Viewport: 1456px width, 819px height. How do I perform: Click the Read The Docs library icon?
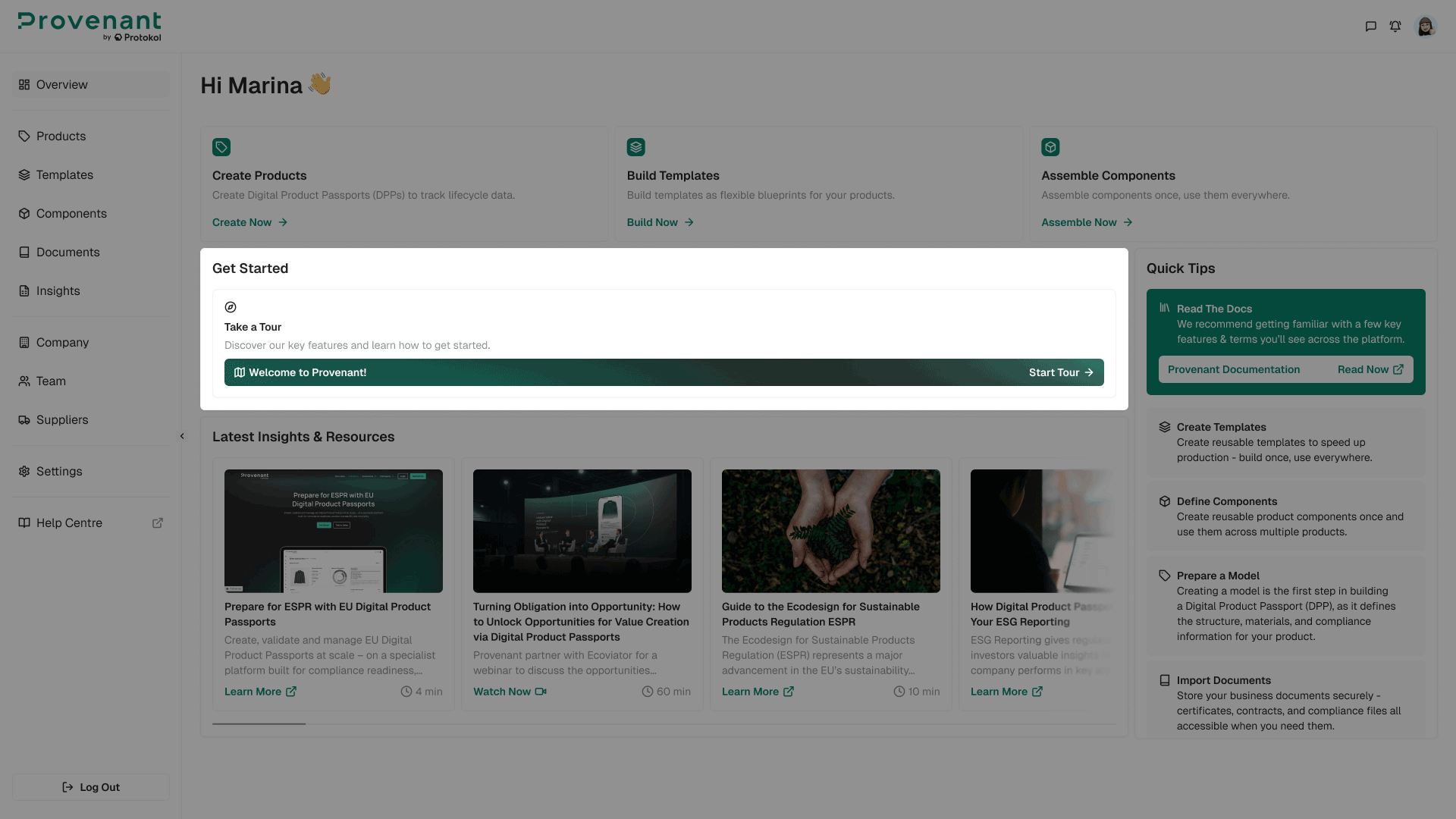pos(1165,308)
